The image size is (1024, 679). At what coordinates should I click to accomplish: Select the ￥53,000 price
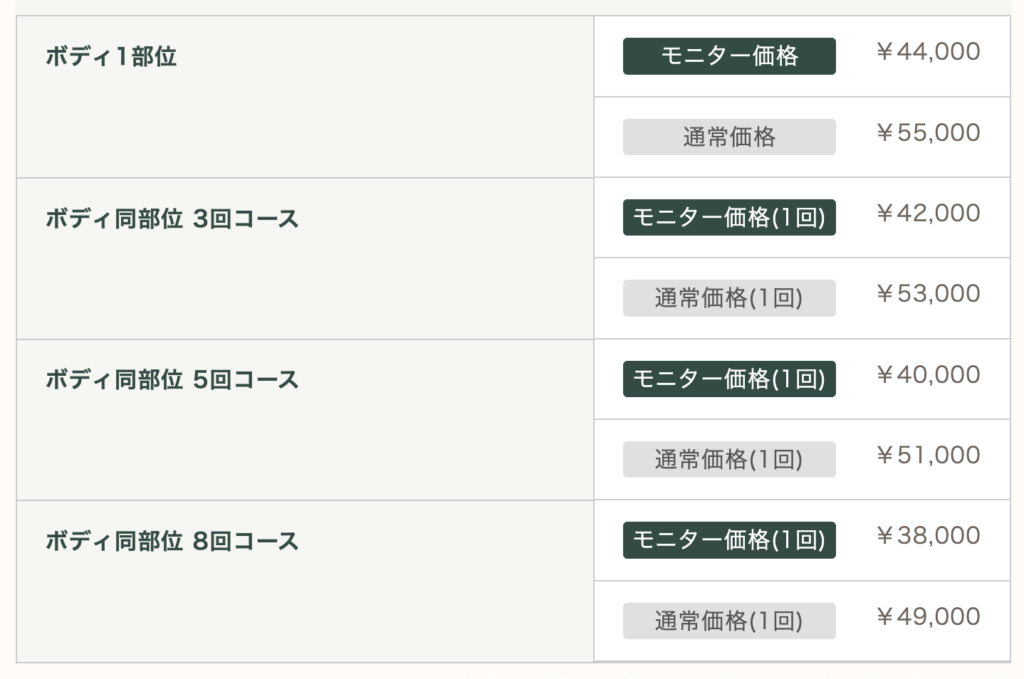(927, 294)
